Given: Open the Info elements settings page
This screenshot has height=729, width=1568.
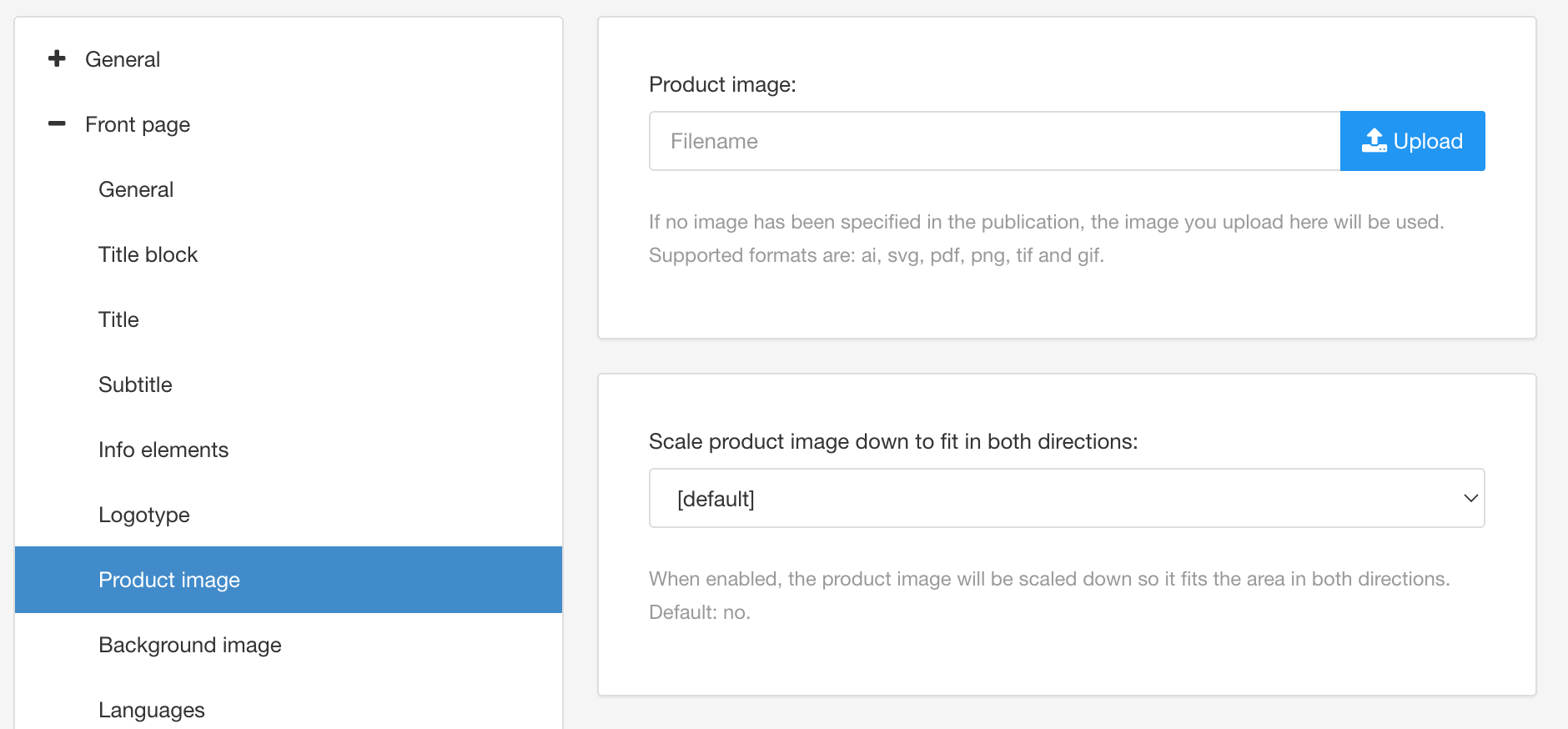Looking at the screenshot, I should 163,450.
